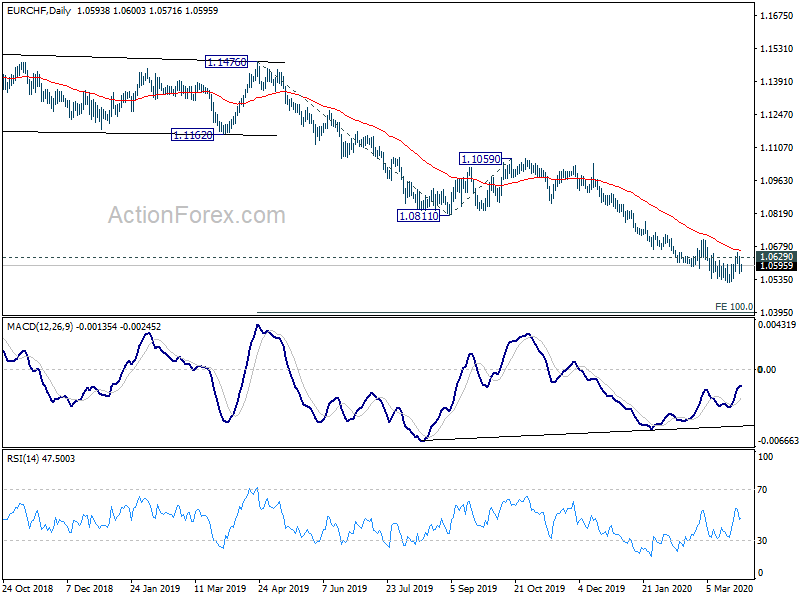
Task: Click the 24 Oct 2018 date label
Action: coord(28,588)
